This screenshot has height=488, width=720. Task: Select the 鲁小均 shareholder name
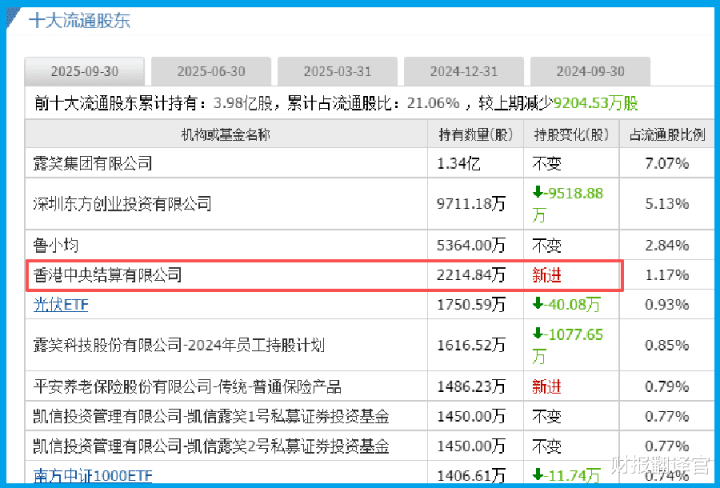(x=56, y=245)
